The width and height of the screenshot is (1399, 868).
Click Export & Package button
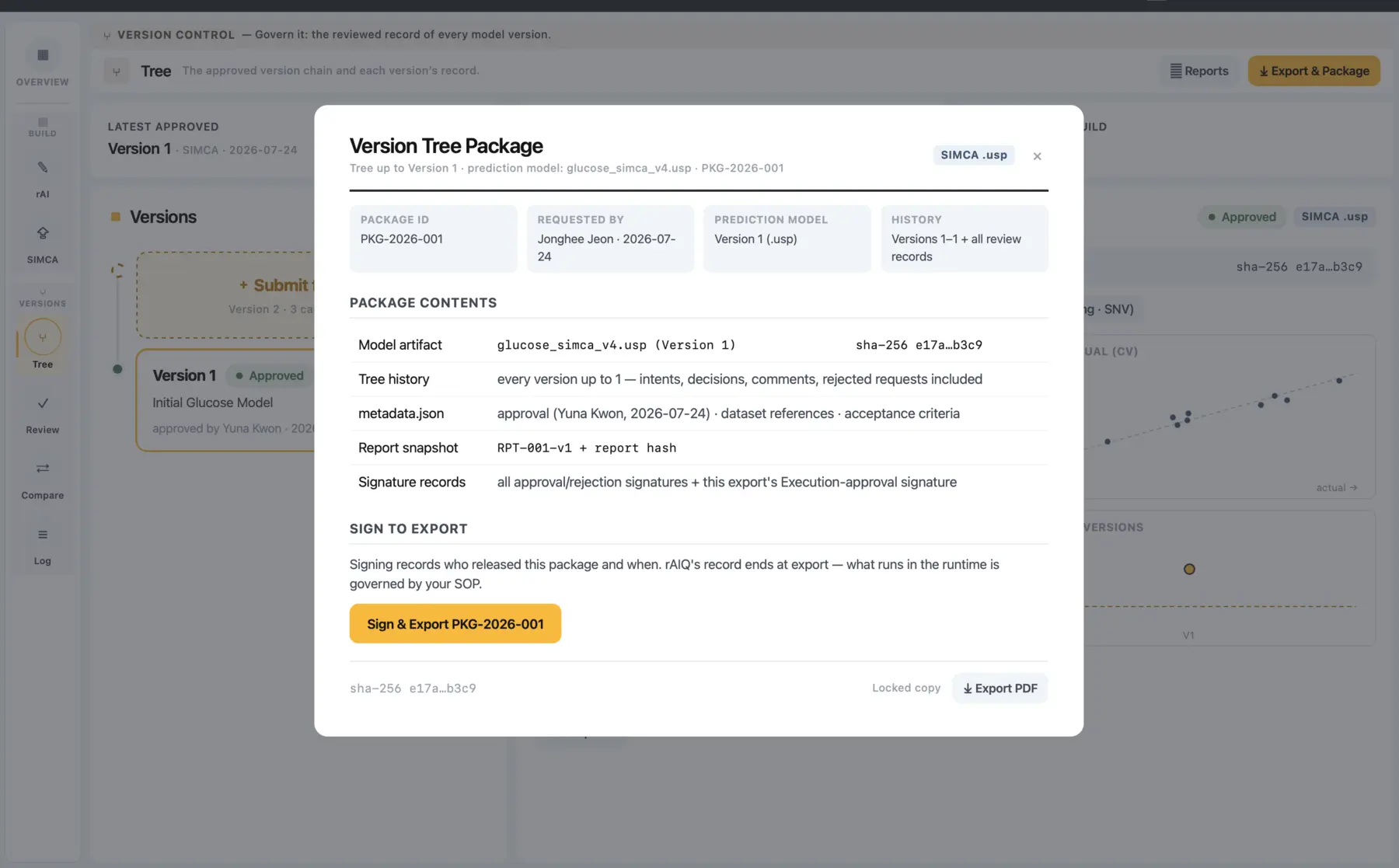1314,71
